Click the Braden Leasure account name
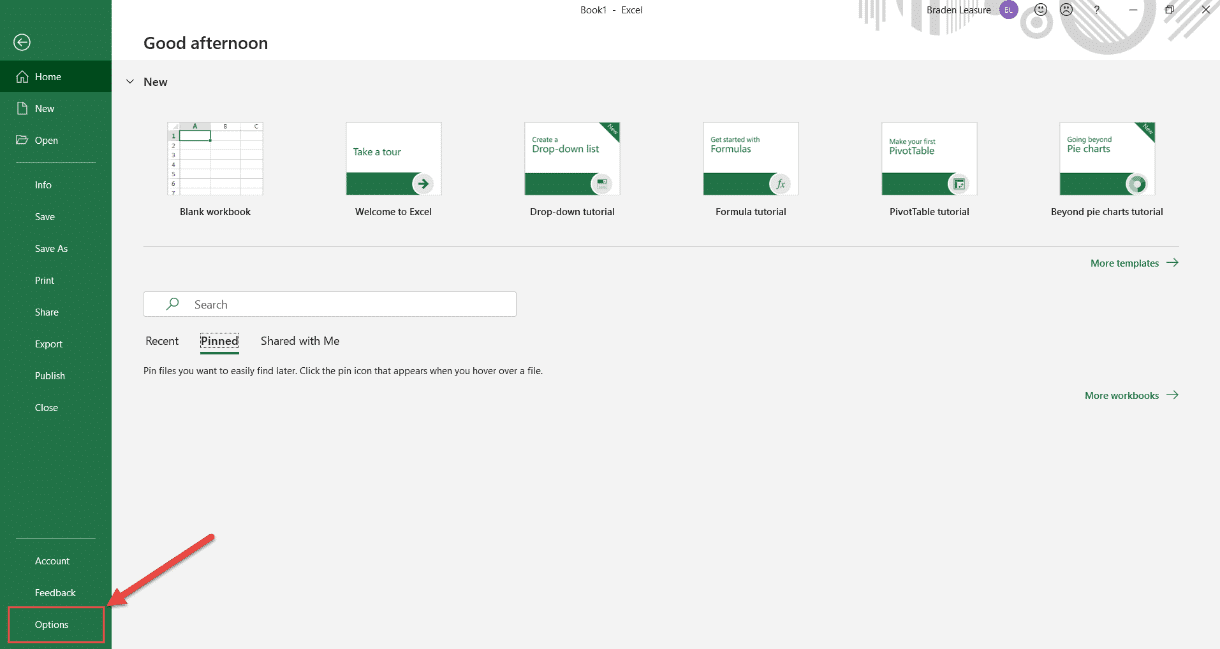Image resolution: width=1220 pixels, height=649 pixels. pos(959,10)
